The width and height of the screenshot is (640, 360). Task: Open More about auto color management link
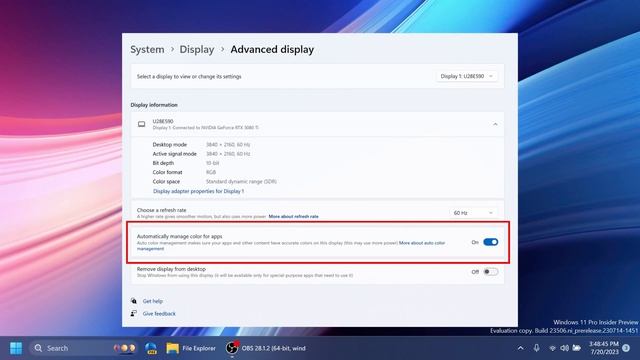coord(422,243)
